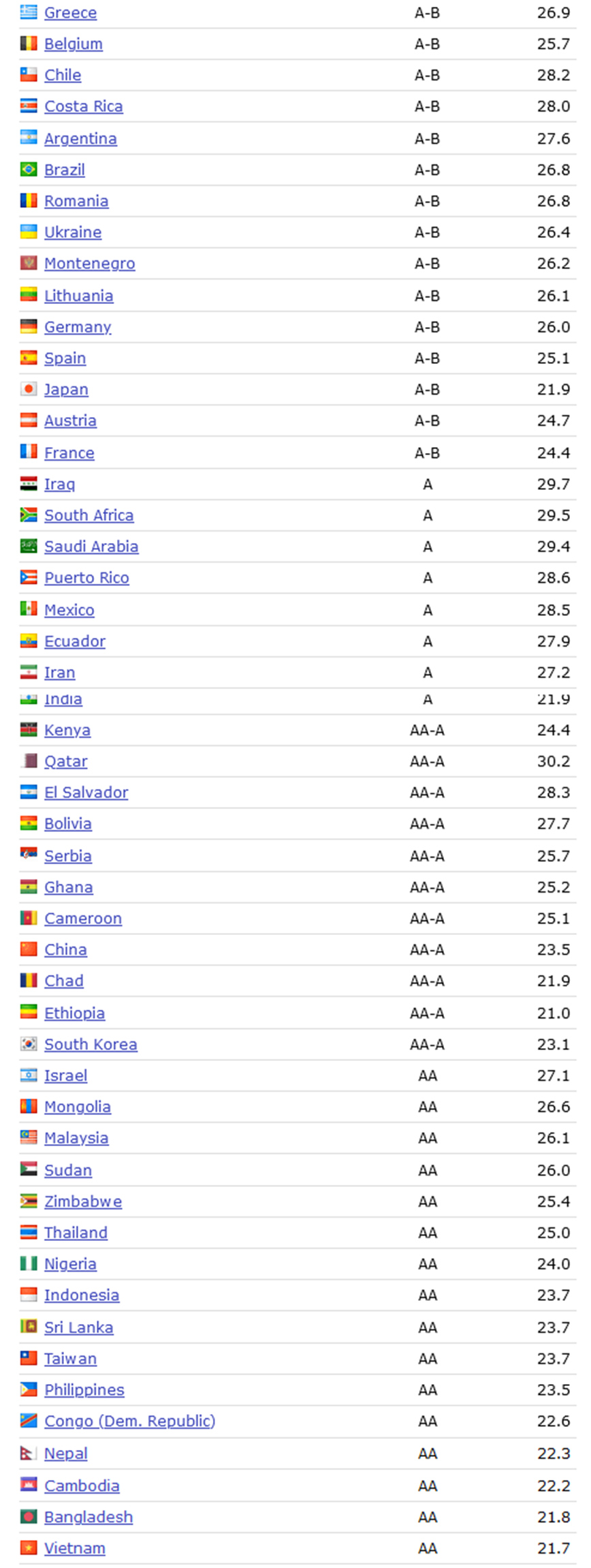Click the Brazil flag icon
591x1568 pixels.
click(29, 169)
